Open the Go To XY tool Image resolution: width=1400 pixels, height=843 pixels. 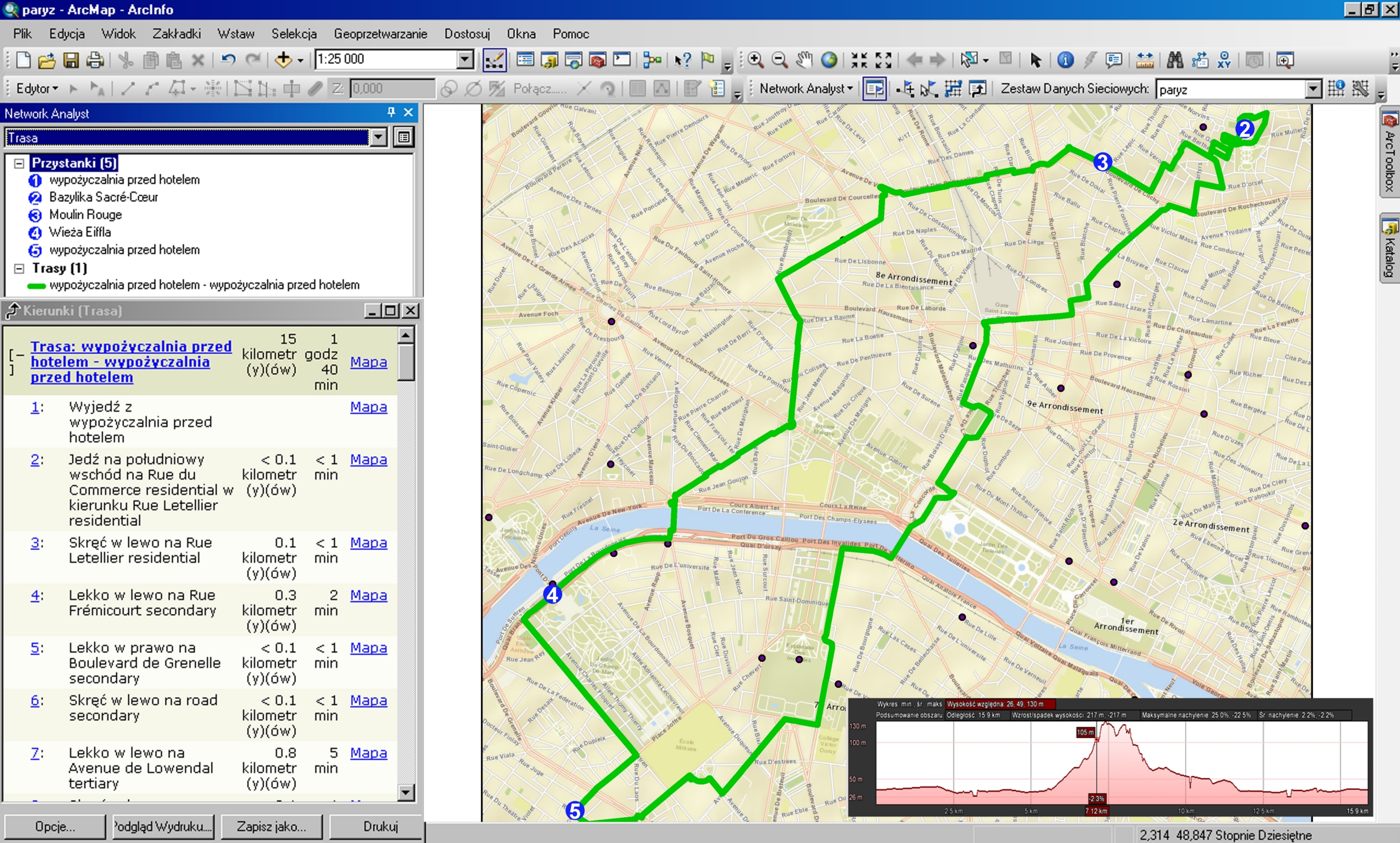1224,60
